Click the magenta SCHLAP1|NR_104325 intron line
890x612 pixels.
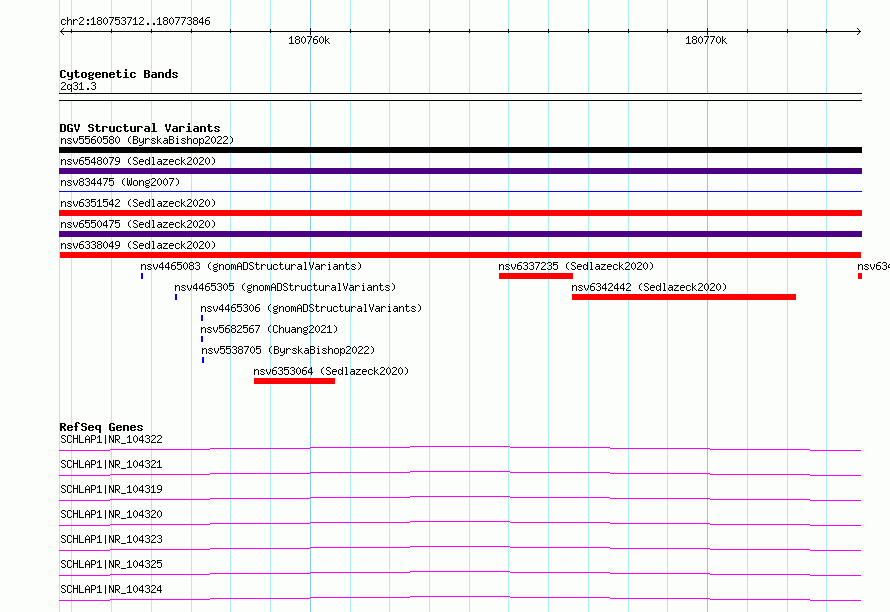point(460,573)
